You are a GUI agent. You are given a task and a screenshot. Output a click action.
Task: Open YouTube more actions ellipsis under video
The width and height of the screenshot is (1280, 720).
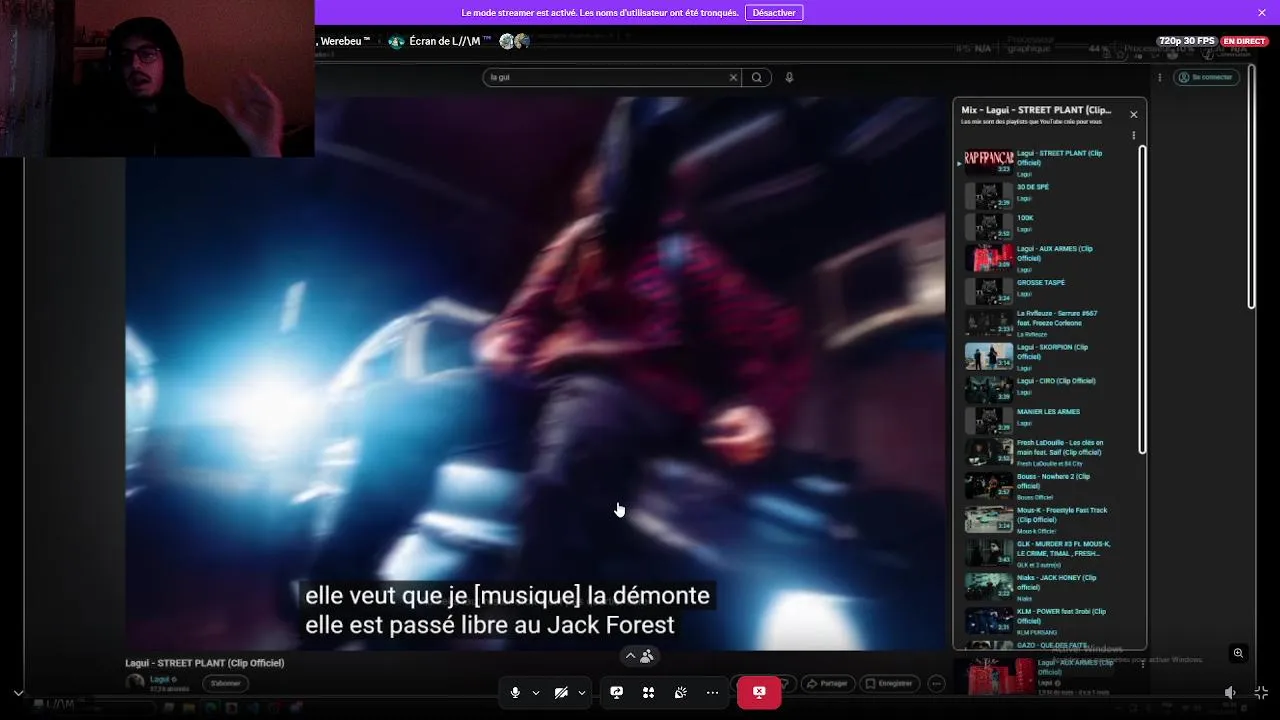point(936,683)
